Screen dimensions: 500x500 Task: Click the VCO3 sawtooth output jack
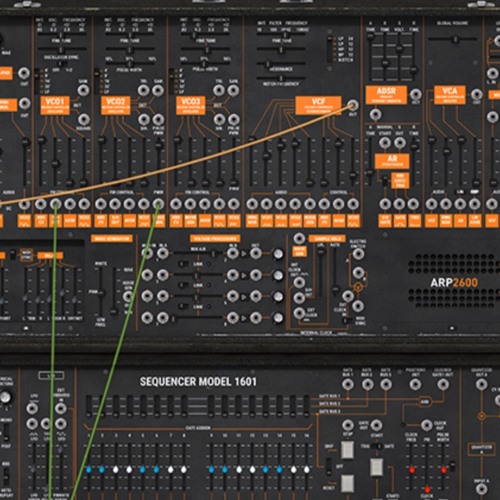point(233,90)
